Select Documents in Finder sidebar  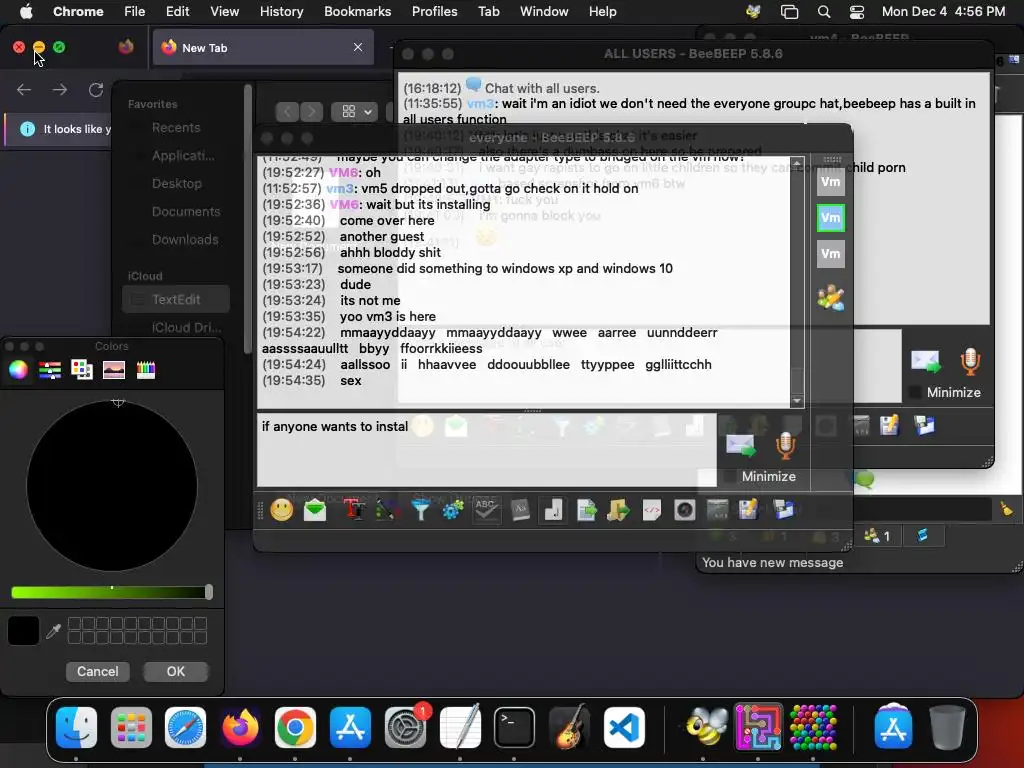click(185, 212)
